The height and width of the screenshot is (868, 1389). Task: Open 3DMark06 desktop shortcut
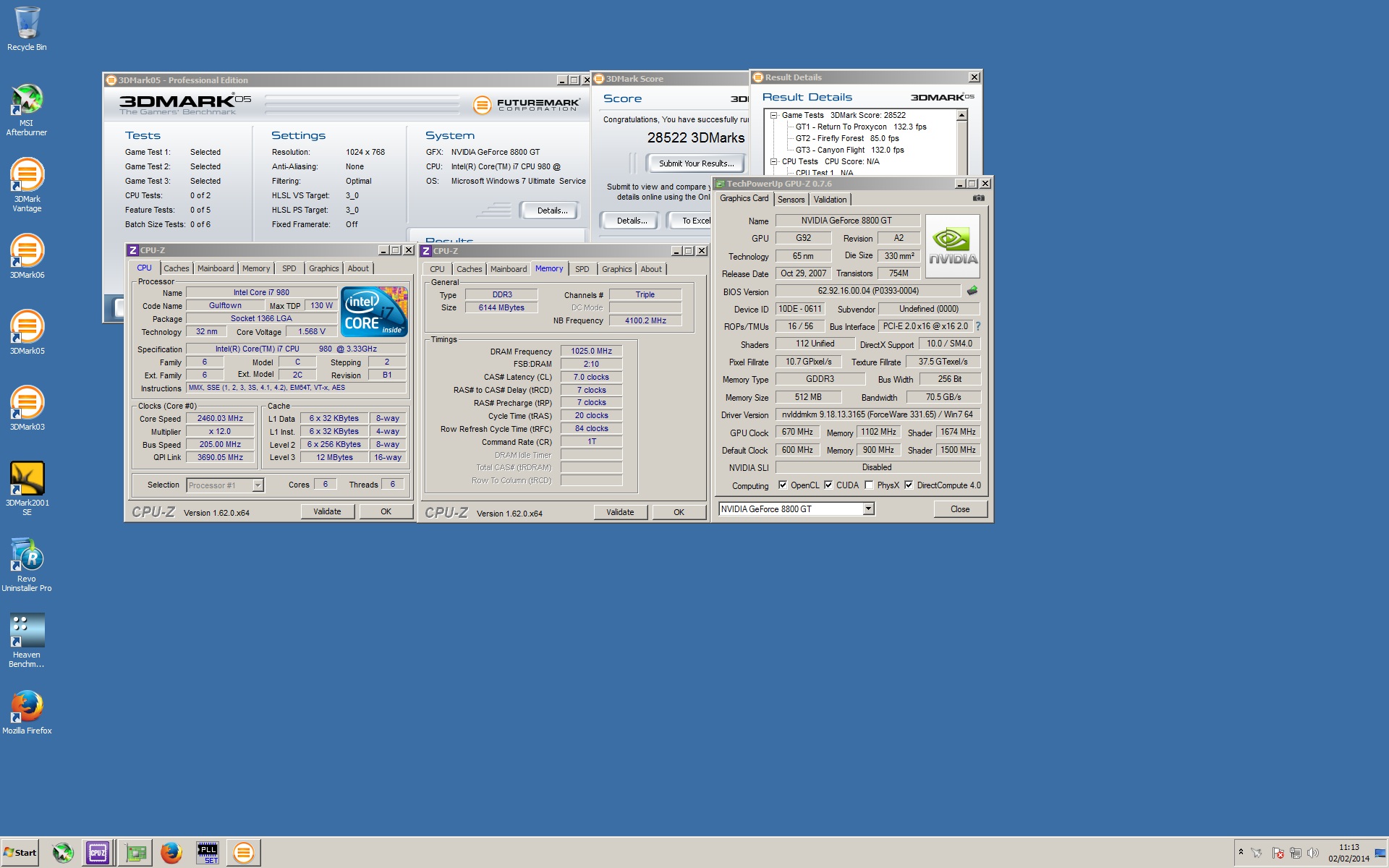[x=27, y=257]
